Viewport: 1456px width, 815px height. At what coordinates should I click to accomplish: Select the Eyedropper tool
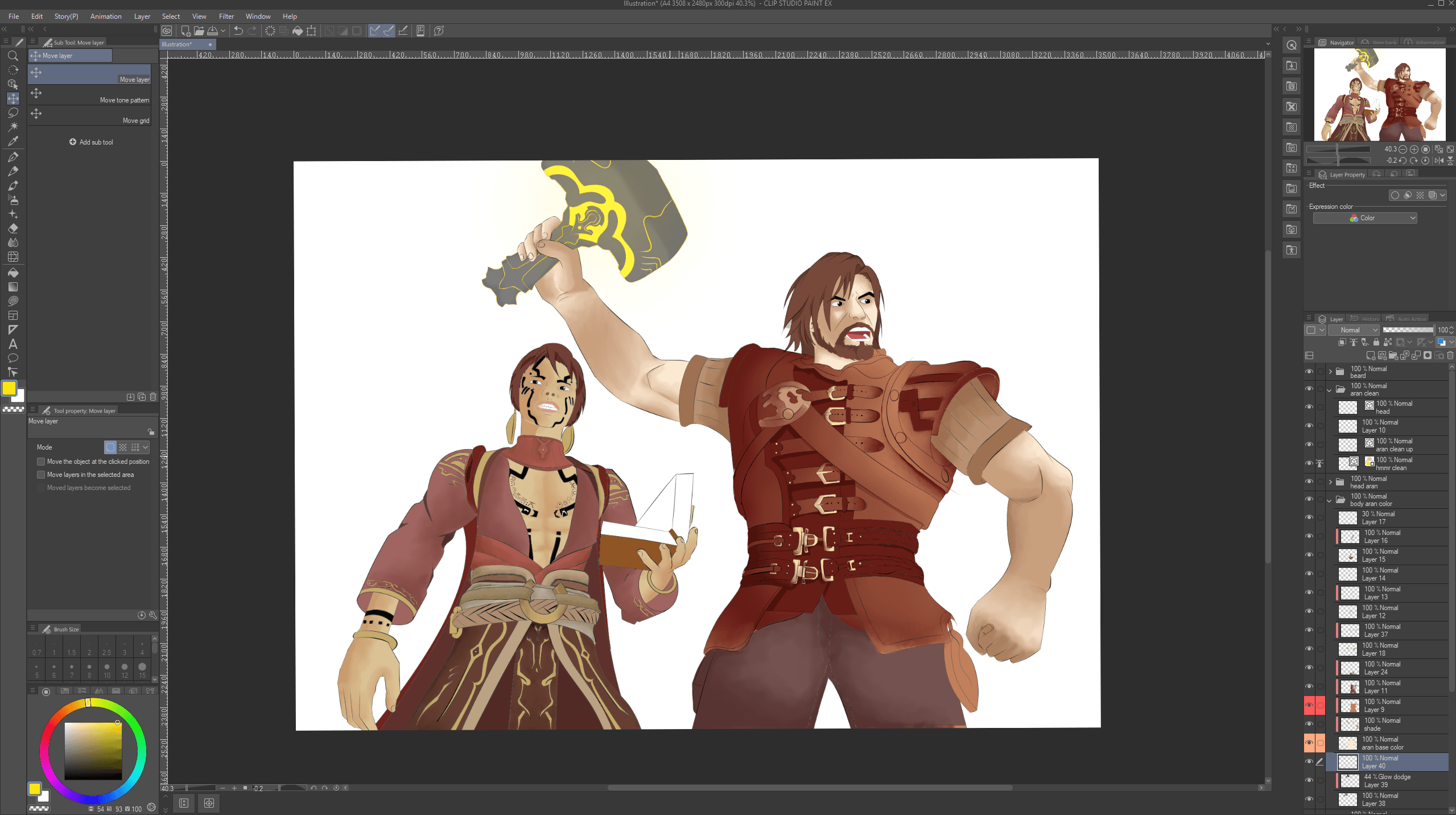[x=13, y=141]
